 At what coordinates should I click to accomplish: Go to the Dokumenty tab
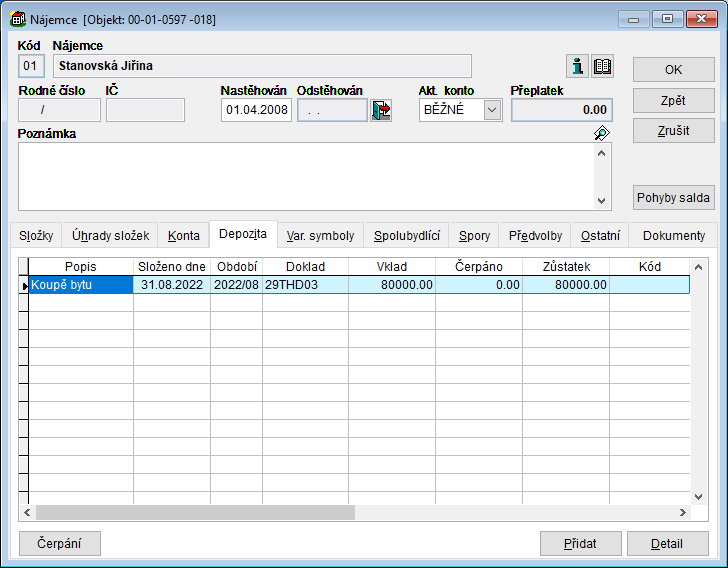[673, 236]
